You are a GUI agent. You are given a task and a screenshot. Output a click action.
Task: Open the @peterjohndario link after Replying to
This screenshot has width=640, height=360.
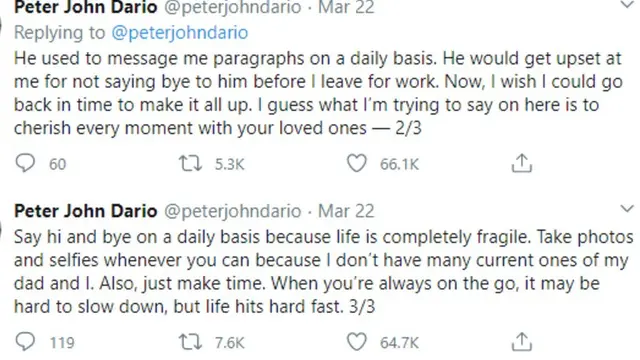(180, 33)
